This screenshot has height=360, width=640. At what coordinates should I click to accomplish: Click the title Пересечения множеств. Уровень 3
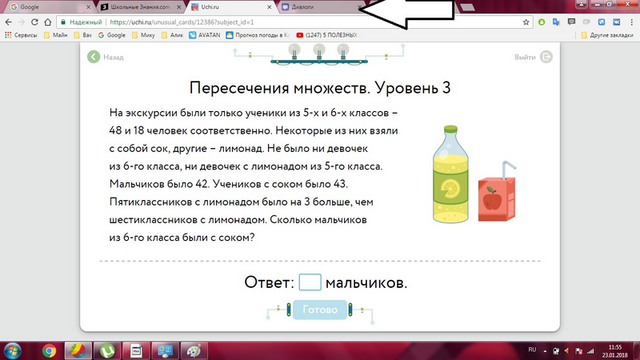coord(320,88)
